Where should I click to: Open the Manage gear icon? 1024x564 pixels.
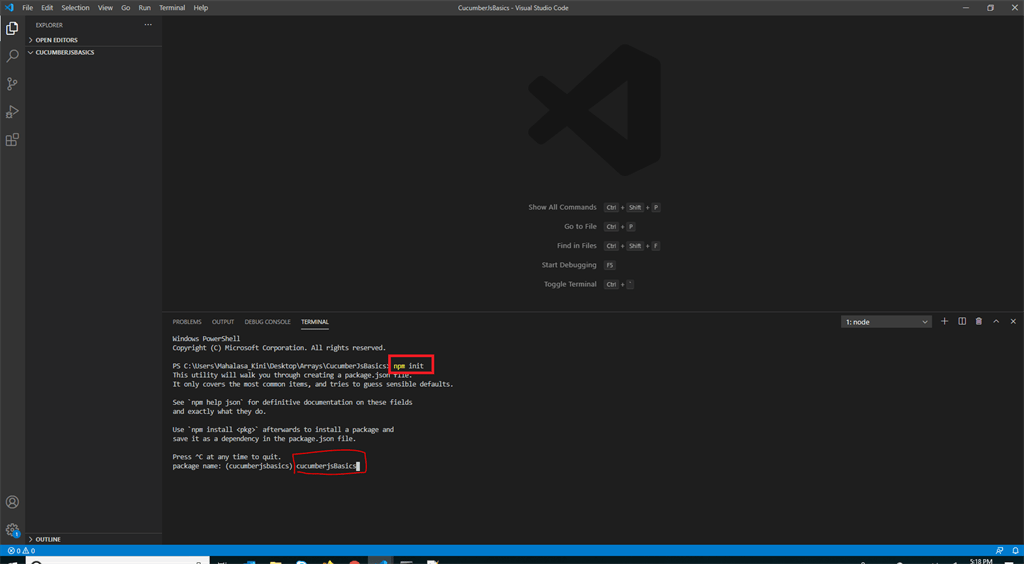click(x=12, y=529)
